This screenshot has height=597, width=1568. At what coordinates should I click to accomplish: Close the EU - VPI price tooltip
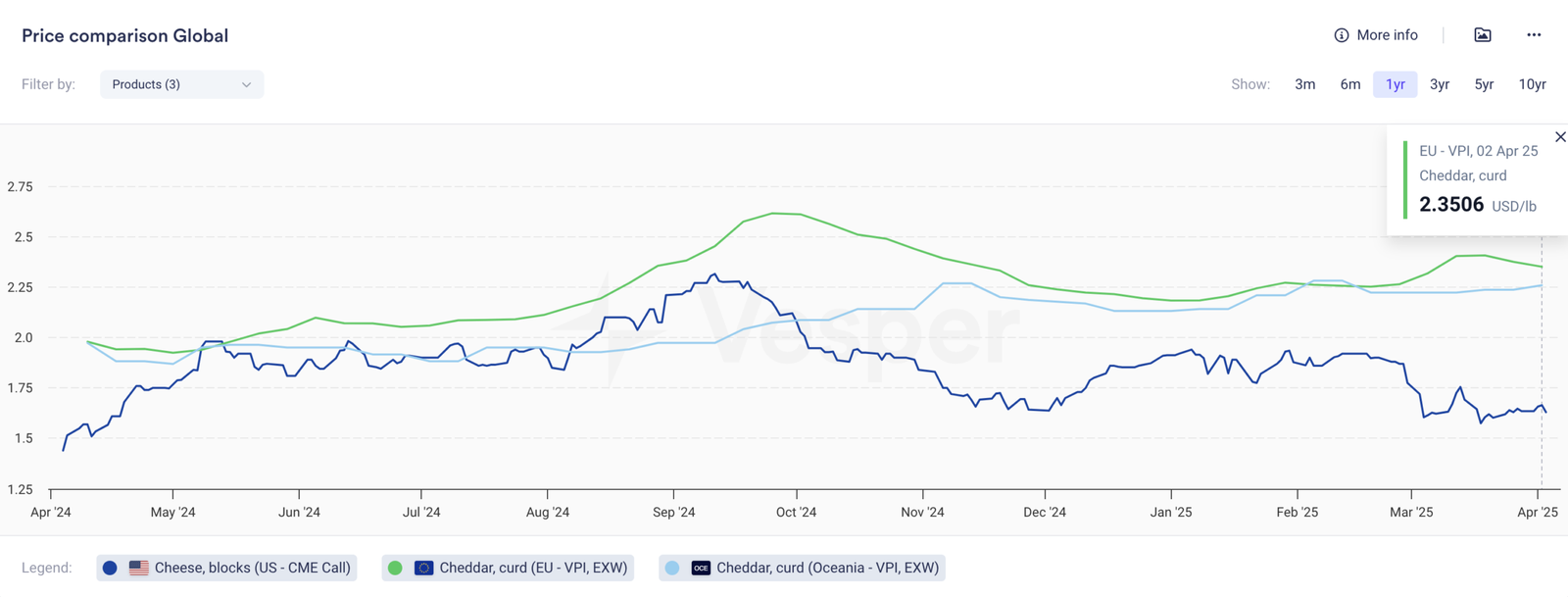click(x=1560, y=137)
